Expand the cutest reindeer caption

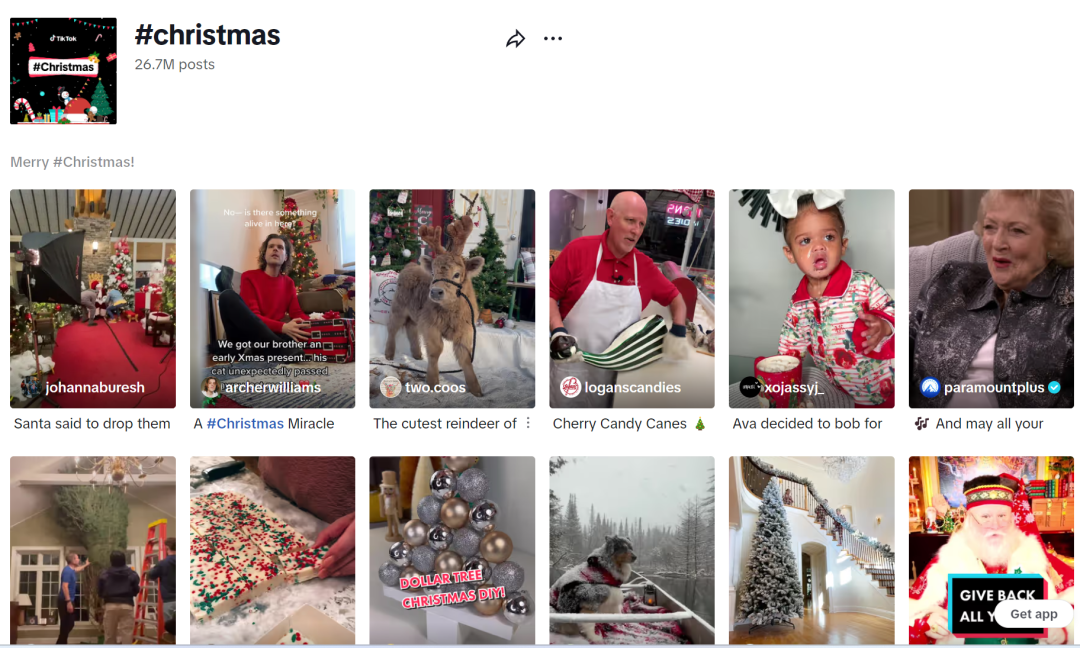click(x=528, y=423)
